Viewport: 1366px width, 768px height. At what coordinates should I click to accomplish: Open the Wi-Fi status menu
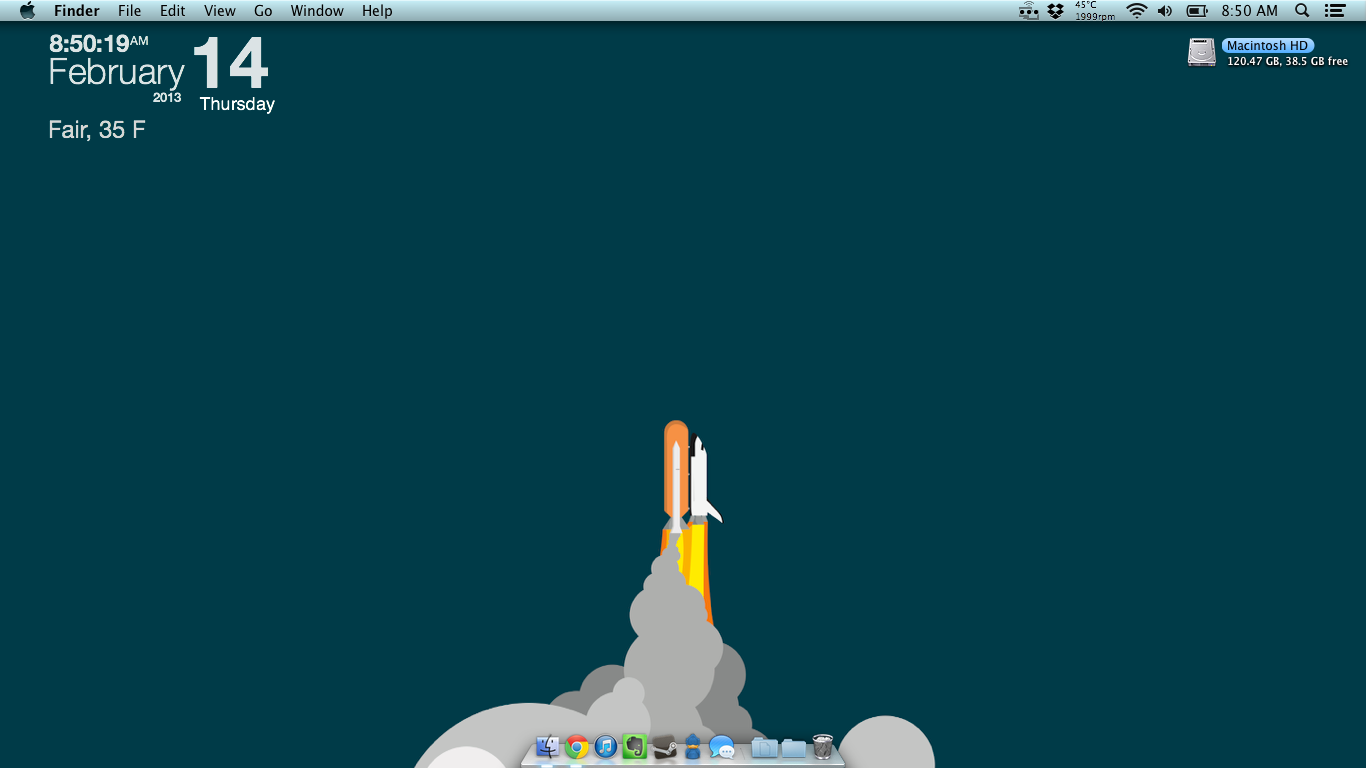pos(1136,11)
